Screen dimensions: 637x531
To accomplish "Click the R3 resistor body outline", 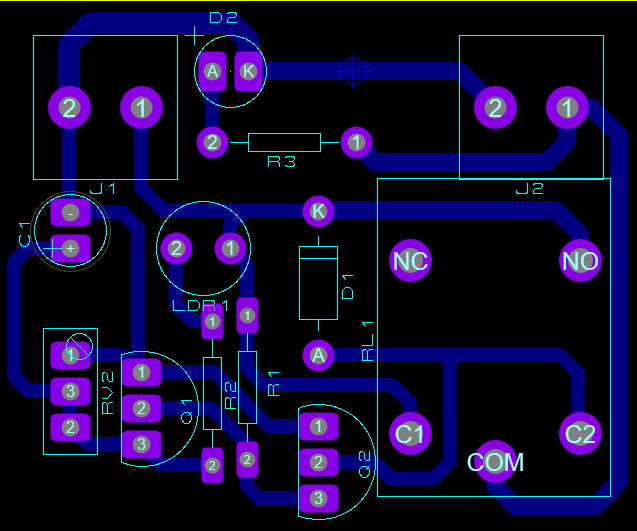I will click(284, 143).
